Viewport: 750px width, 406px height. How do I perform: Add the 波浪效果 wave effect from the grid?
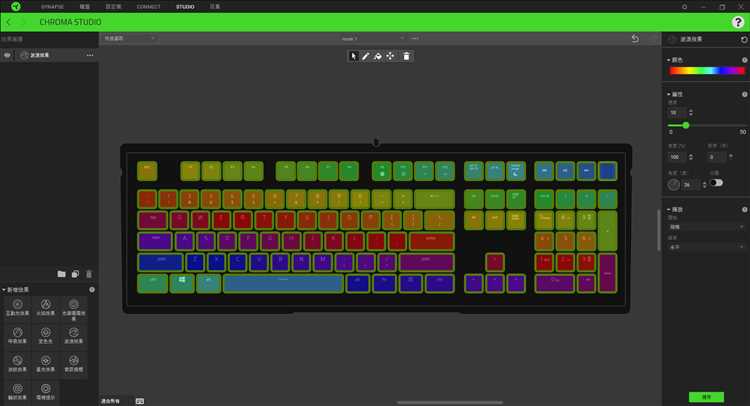(x=74, y=335)
